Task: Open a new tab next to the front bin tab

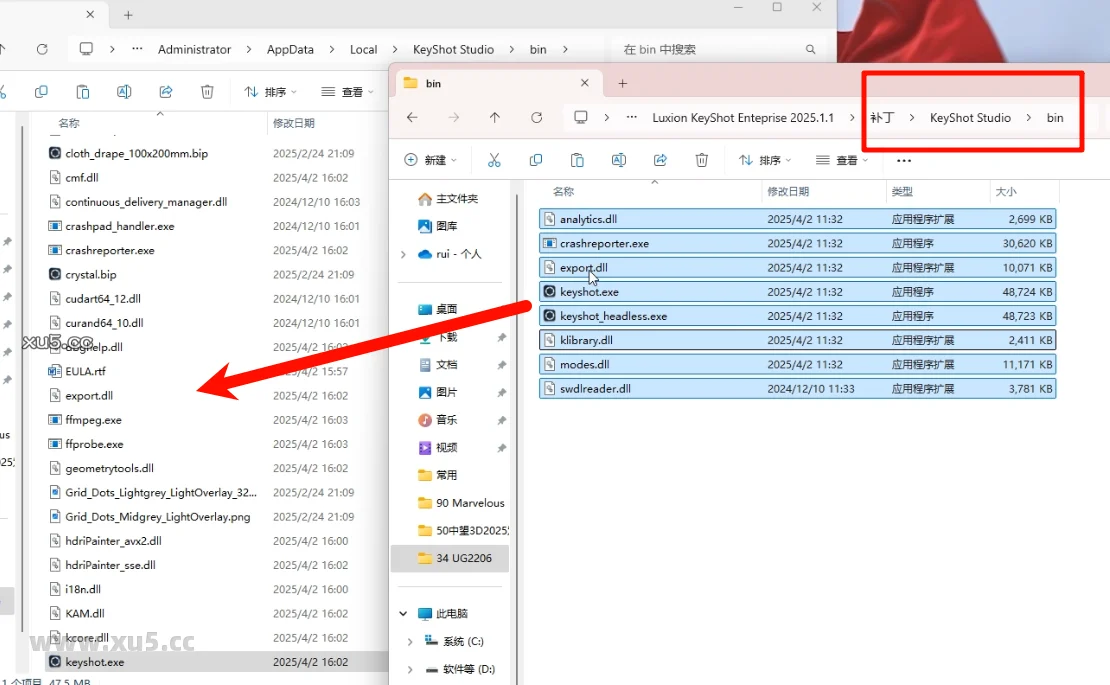Action: click(622, 83)
